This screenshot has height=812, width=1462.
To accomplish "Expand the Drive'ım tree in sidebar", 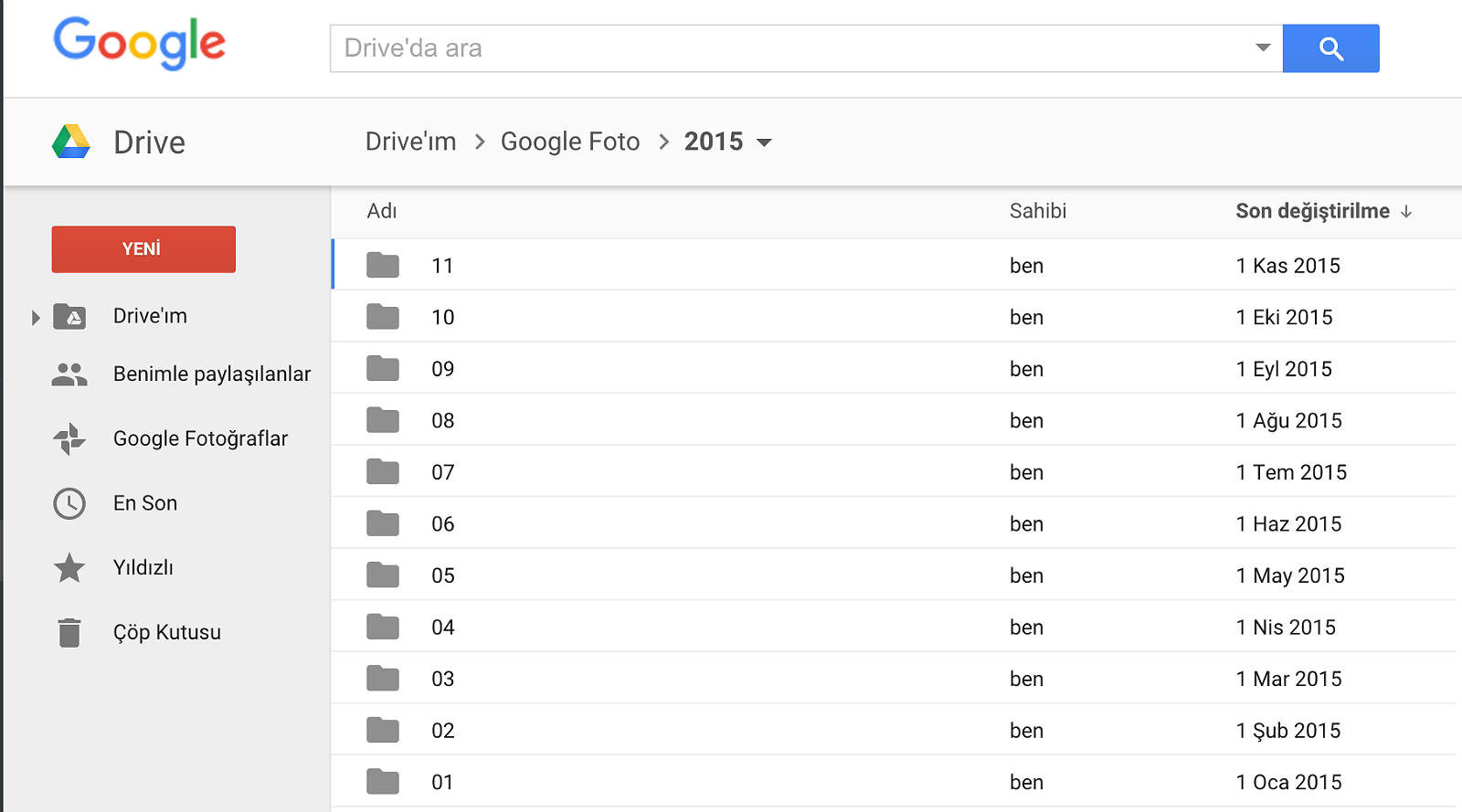I will click(x=36, y=318).
